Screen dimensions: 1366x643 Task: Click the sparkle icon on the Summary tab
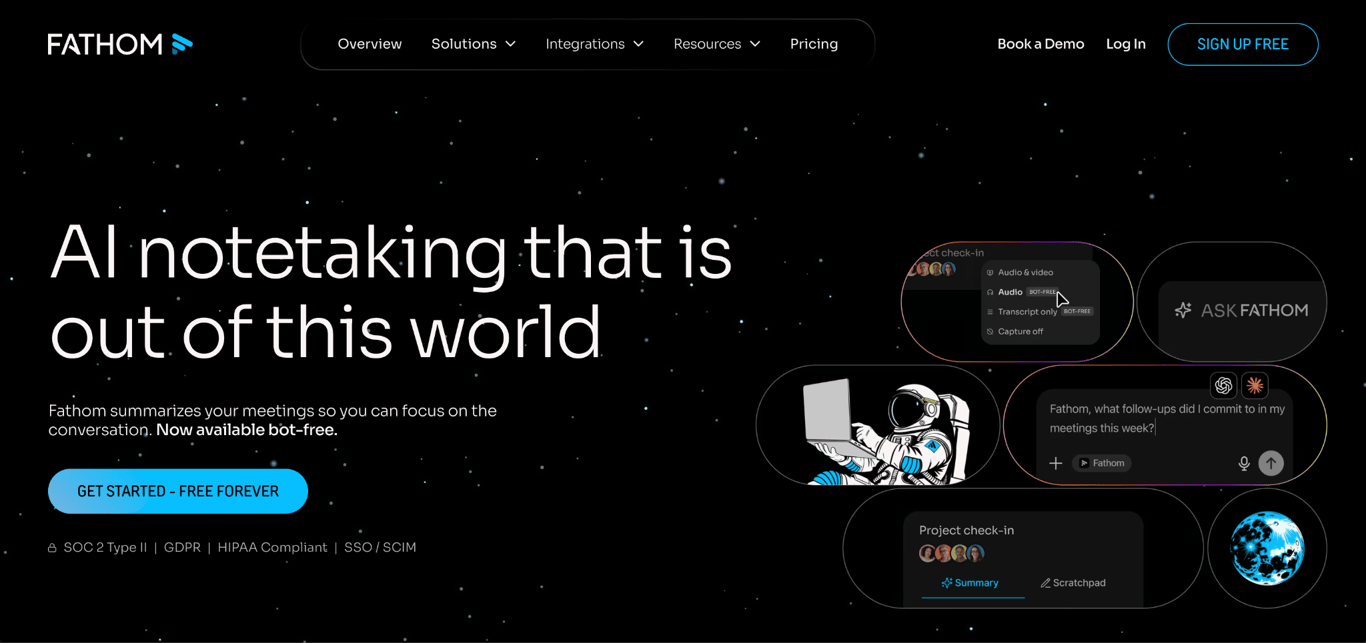tap(946, 583)
